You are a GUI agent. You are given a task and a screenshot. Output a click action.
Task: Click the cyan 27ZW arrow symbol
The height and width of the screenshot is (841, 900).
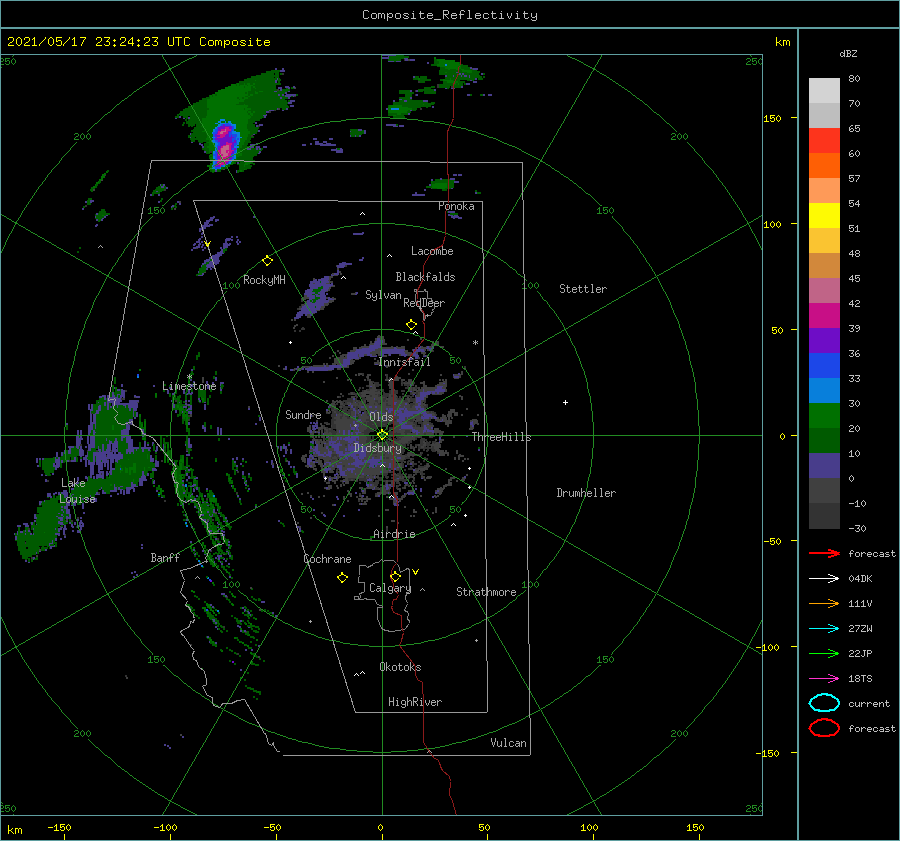[824, 629]
